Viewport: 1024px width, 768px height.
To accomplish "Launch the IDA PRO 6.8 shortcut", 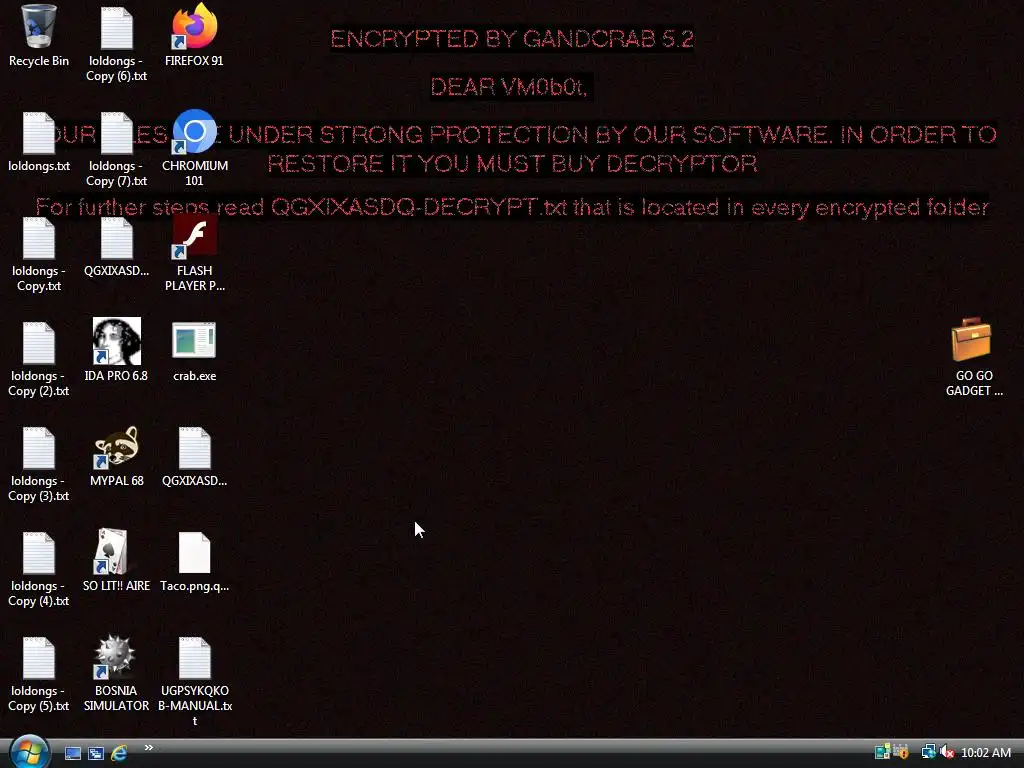I will pyautogui.click(x=116, y=351).
